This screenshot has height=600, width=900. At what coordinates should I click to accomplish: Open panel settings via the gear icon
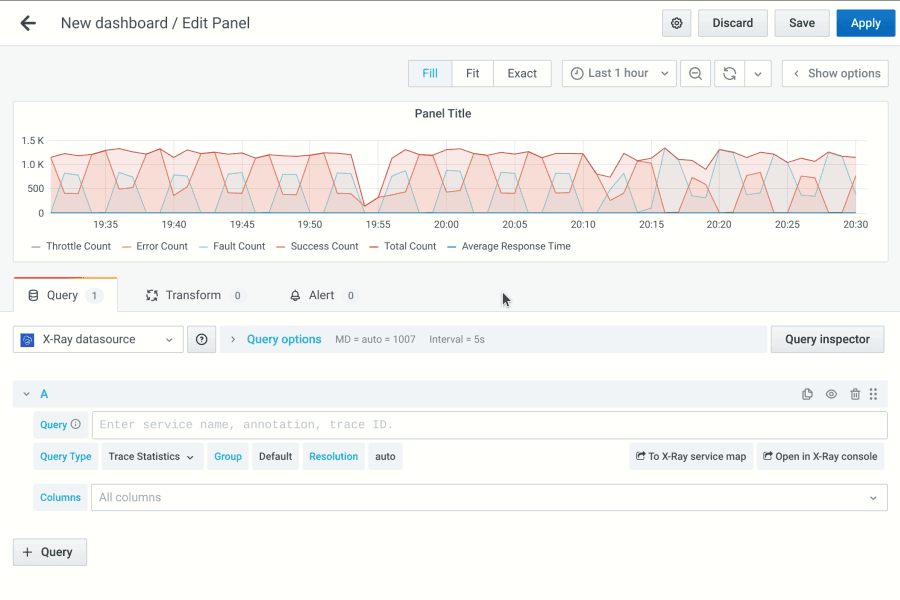676,22
